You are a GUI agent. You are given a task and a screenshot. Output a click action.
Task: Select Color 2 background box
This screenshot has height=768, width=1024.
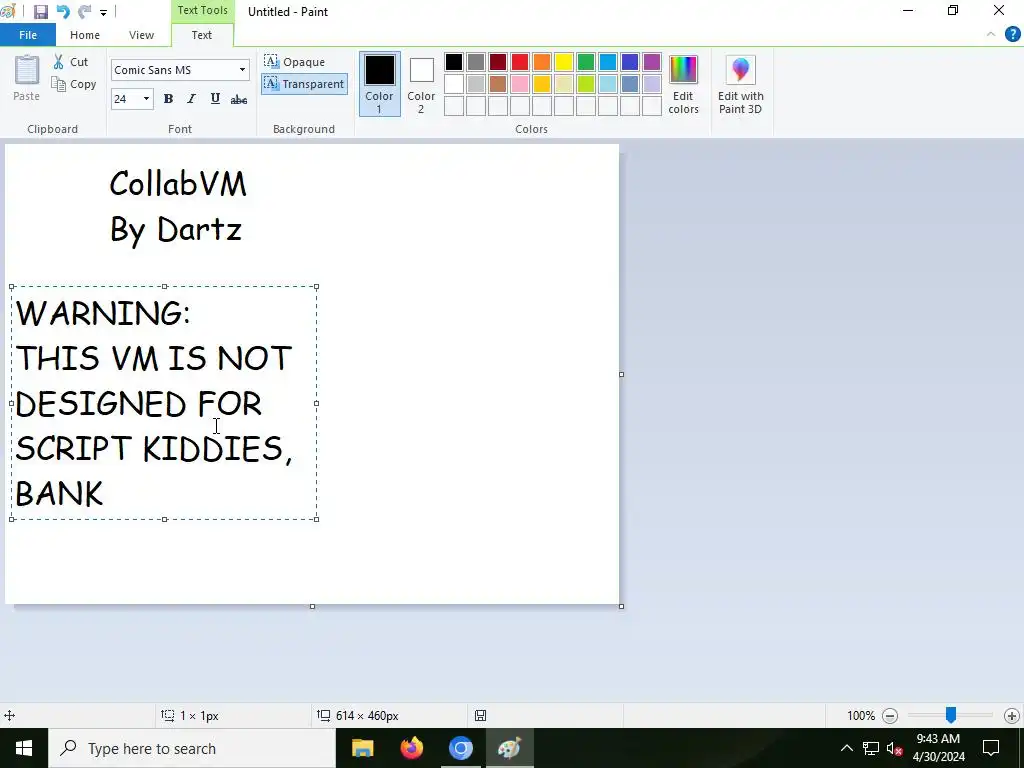[x=421, y=84]
